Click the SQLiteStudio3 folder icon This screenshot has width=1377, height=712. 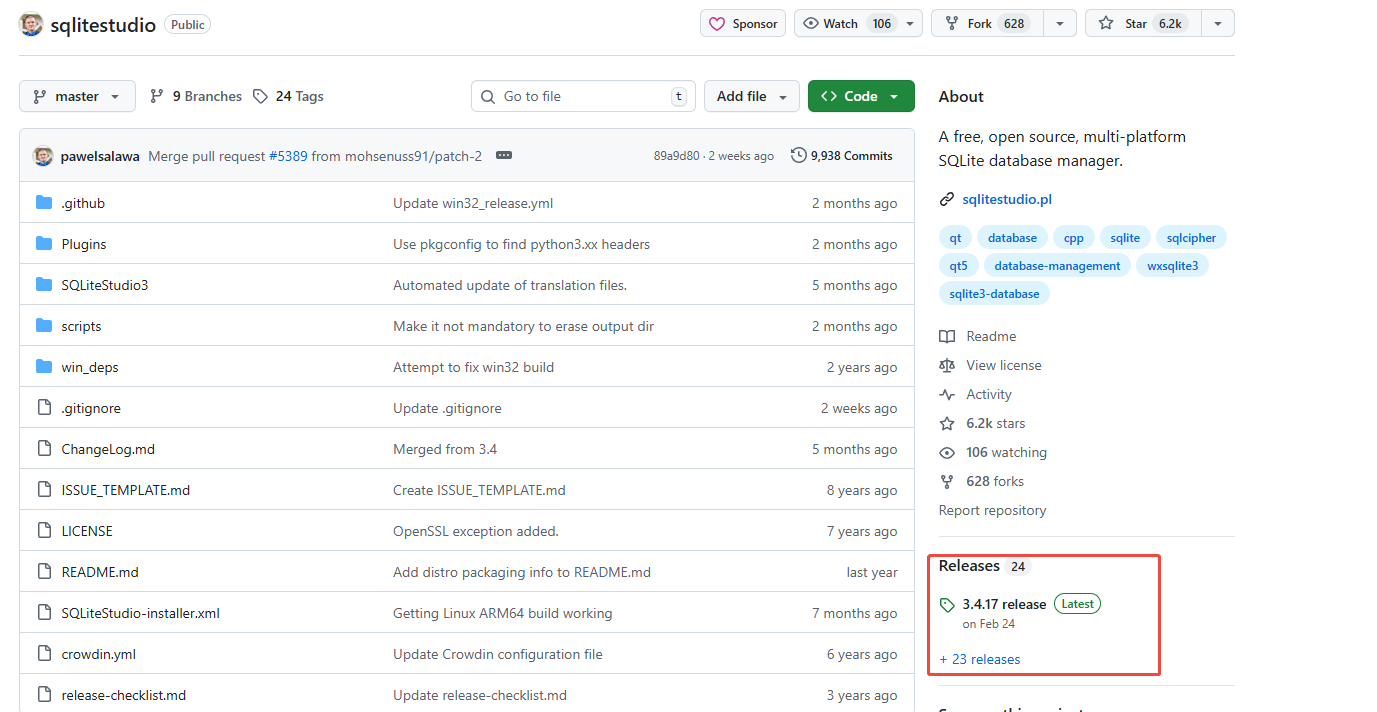[43, 285]
